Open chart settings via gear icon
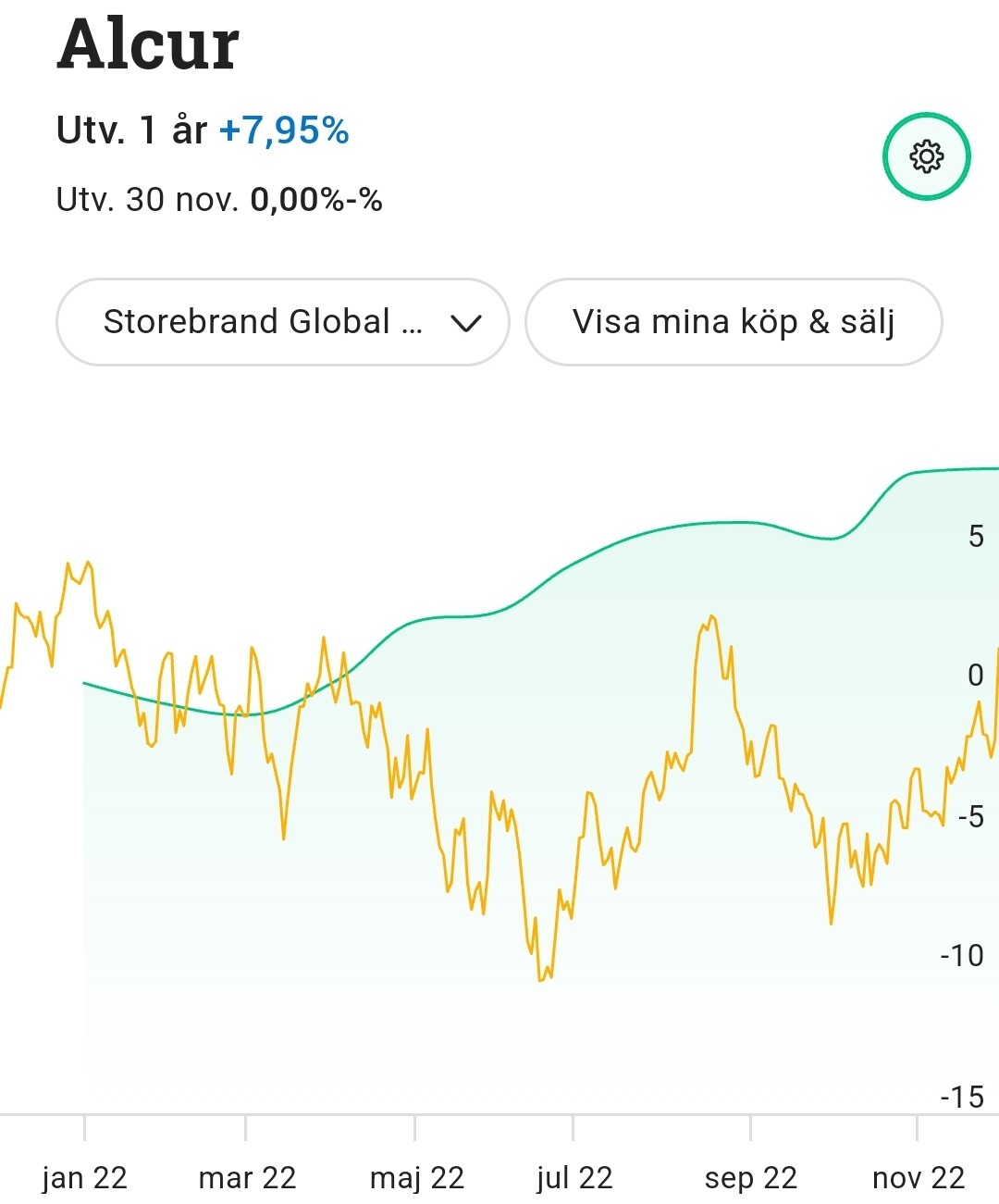The width and height of the screenshot is (999, 1204). coord(926,156)
